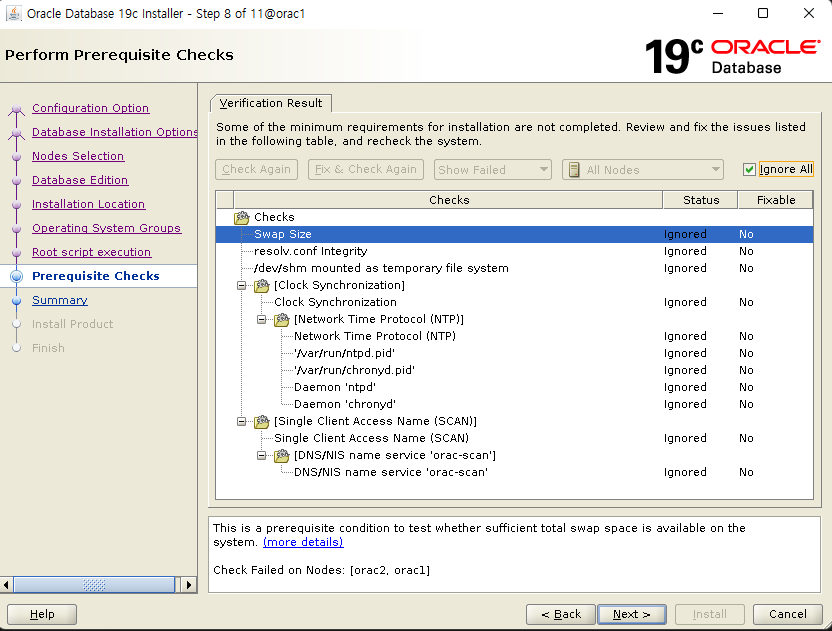832x631 pixels.
Task: Collapse the [Single Client Access Name (SCAN)] node
Action: pos(241,421)
